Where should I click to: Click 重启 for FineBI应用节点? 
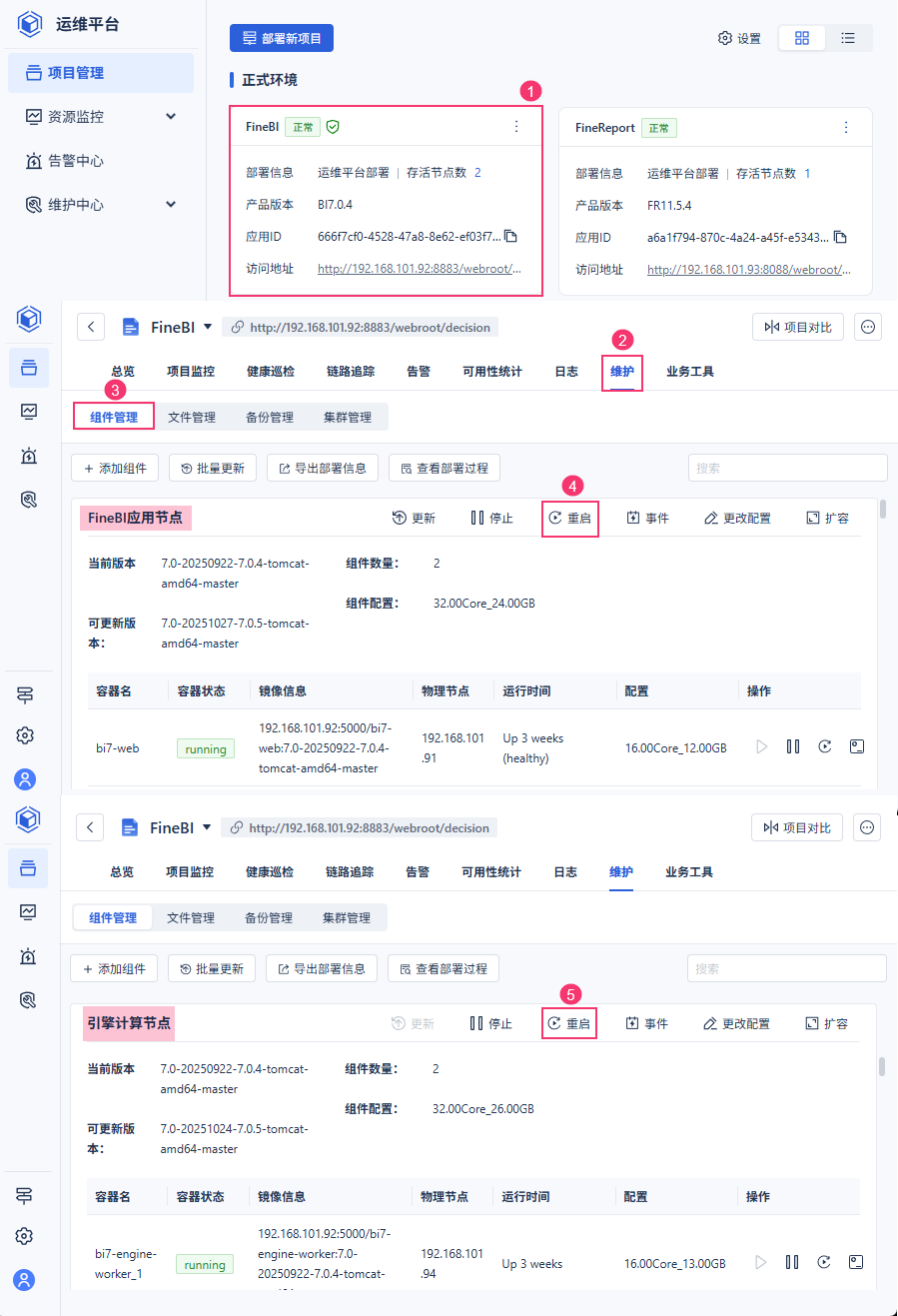[x=570, y=519]
